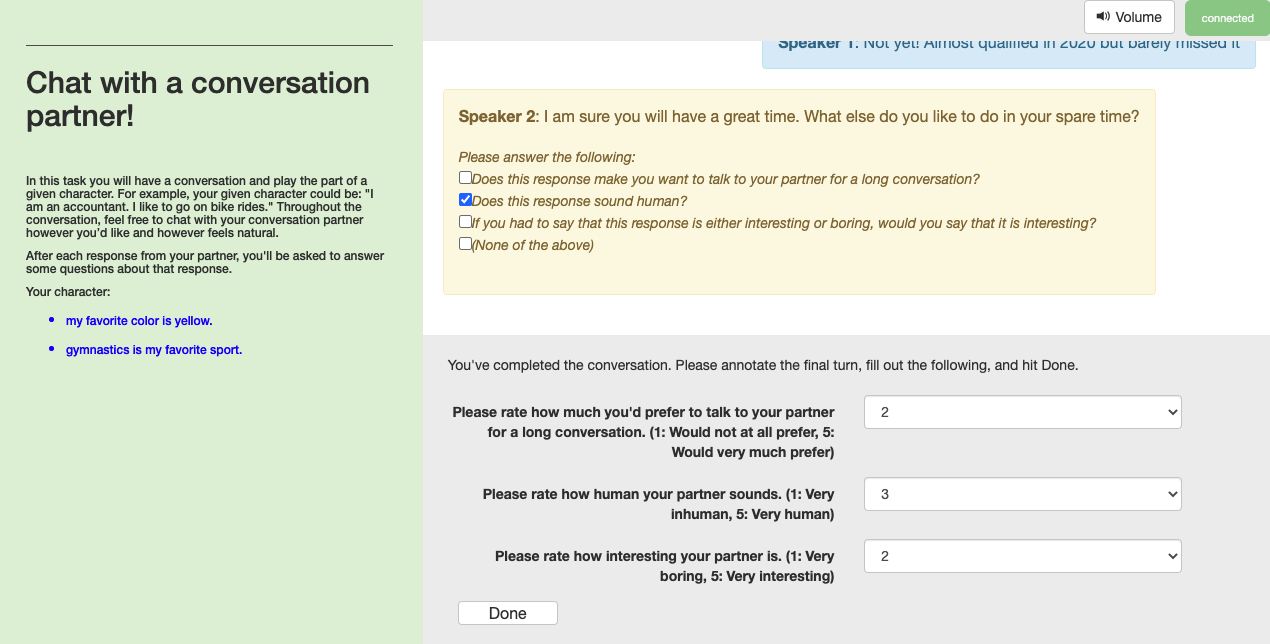Viewport: 1270px width, 644px height.
Task: Uncheck the 'sound human' checkbox
Action: 465,200
